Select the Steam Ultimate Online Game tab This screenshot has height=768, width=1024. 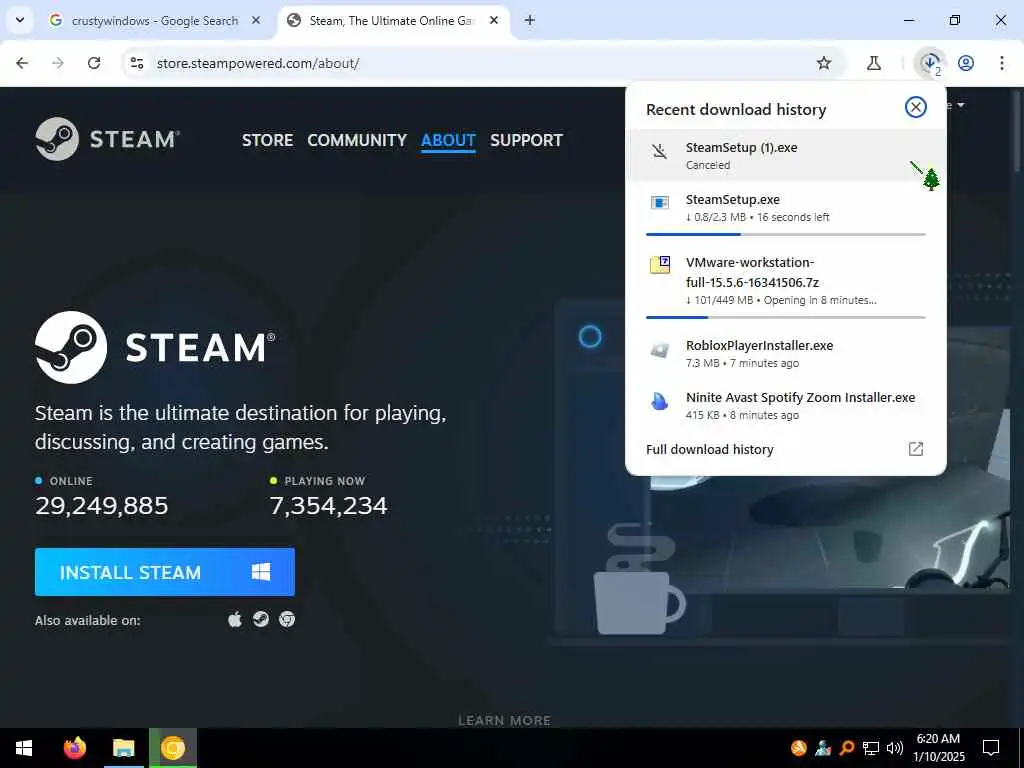coord(392,21)
